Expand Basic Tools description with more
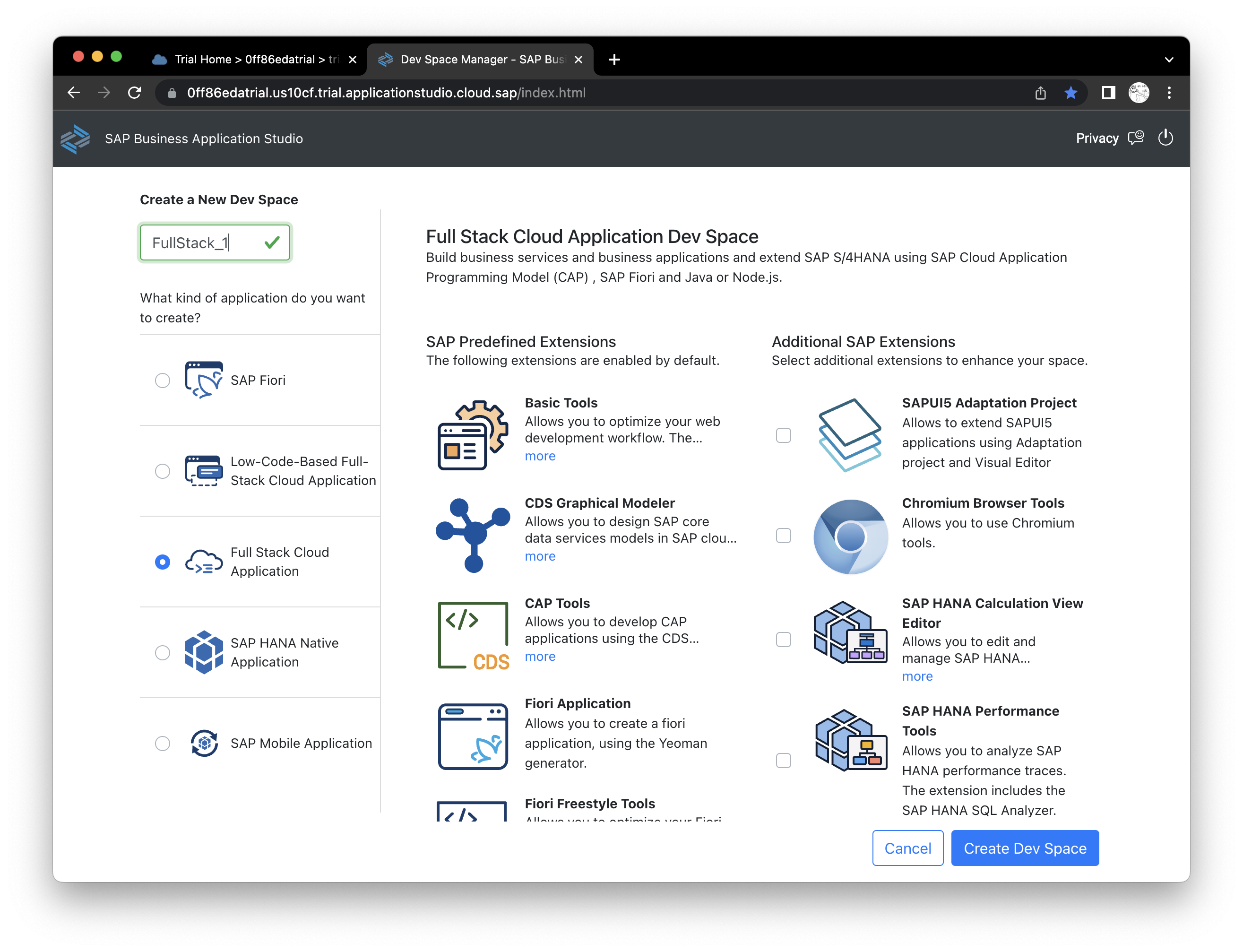This screenshot has height=952, width=1243. click(539, 456)
